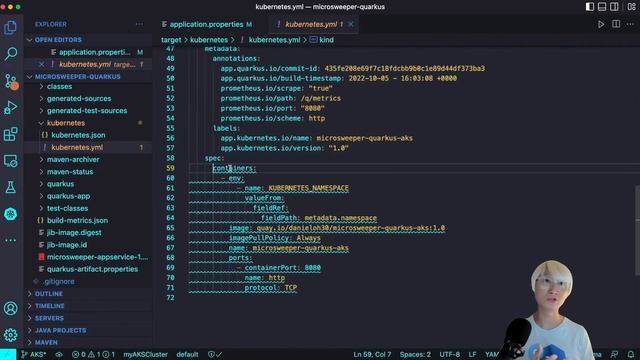Open the Kubernetes view

[x=11, y=214]
